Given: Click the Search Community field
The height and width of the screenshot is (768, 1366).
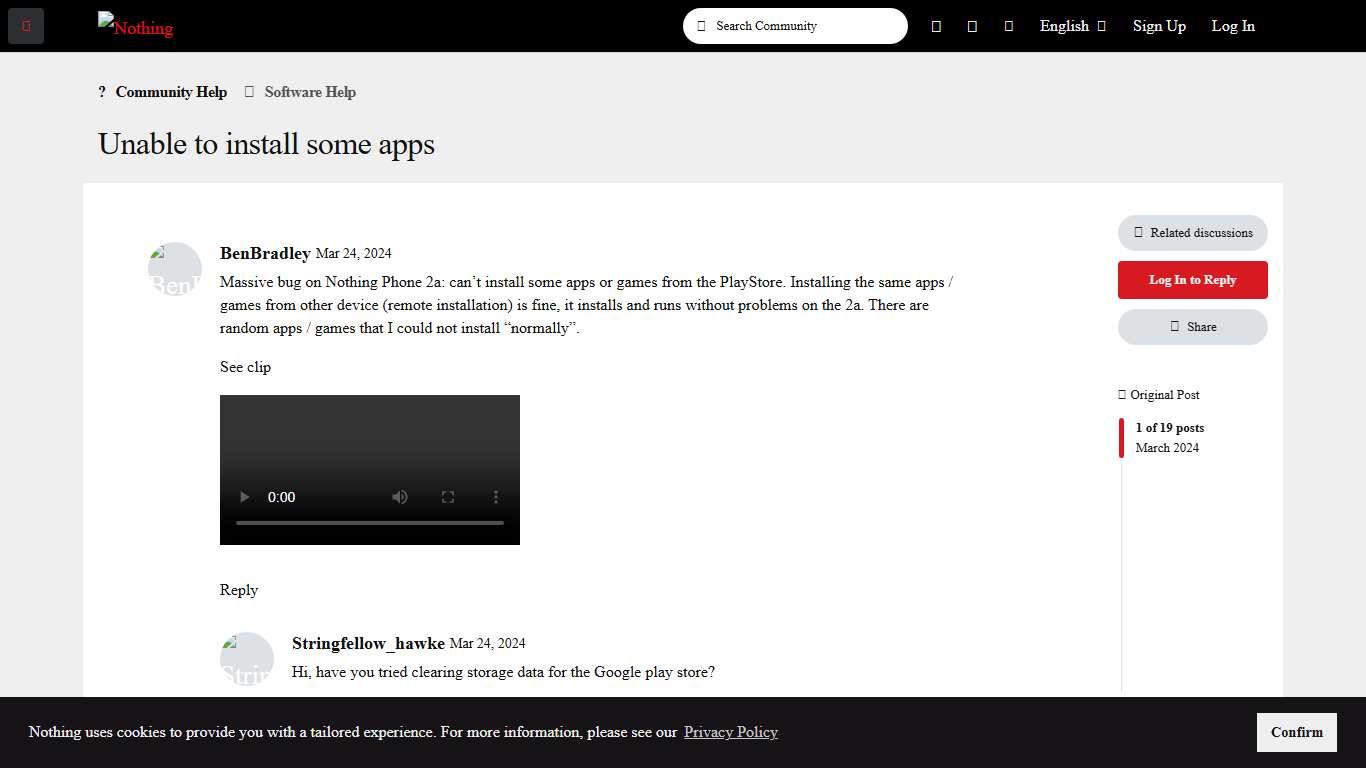Looking at the screenshot, I should 800,26.
